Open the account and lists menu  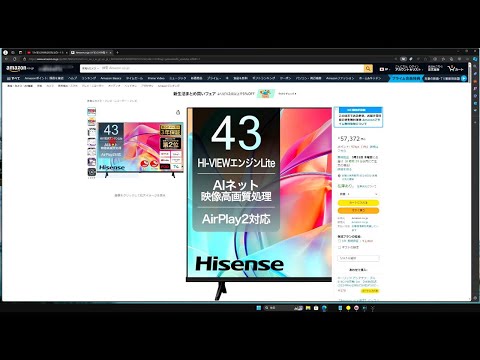[x=409, y=68]
